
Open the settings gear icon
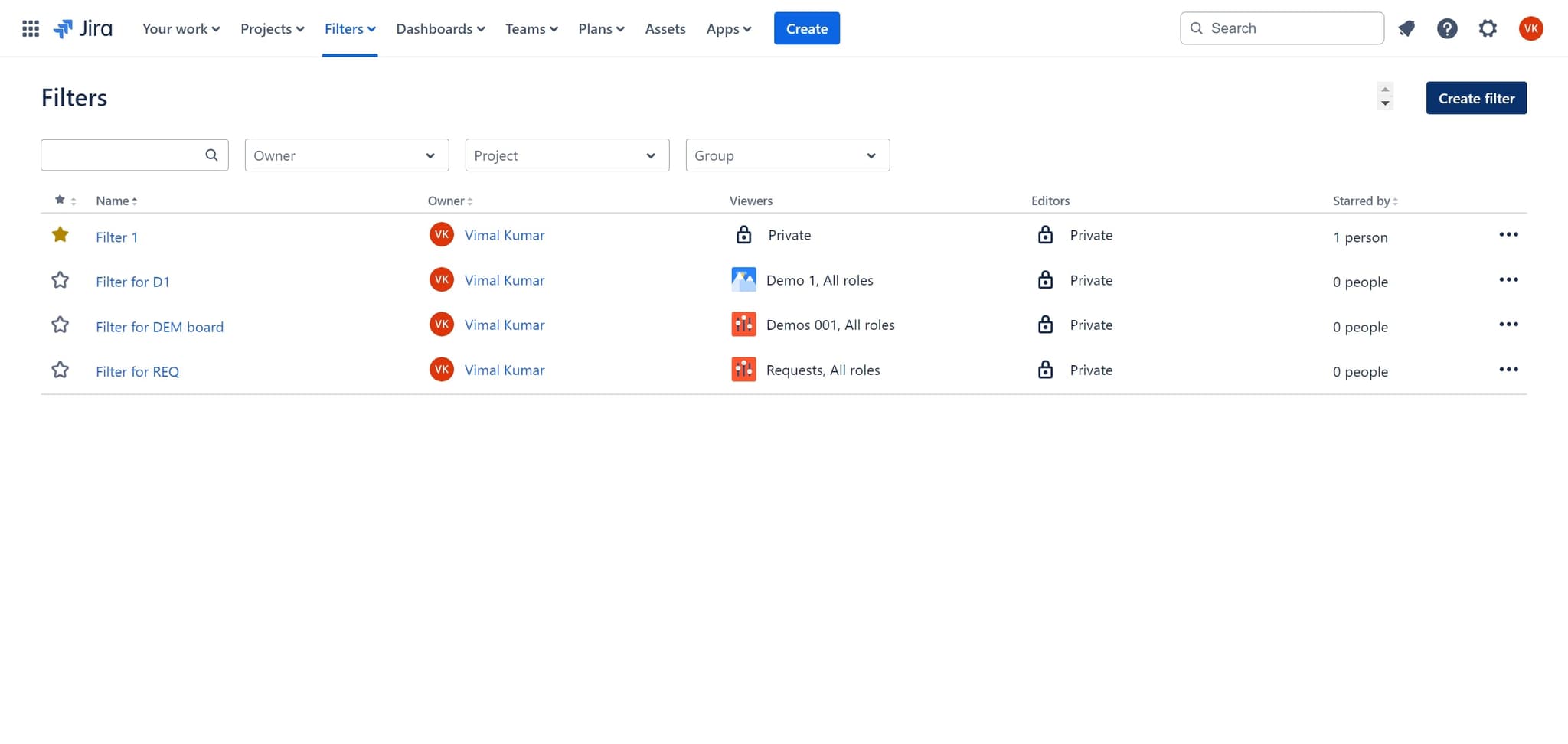tap(1487, 29)
